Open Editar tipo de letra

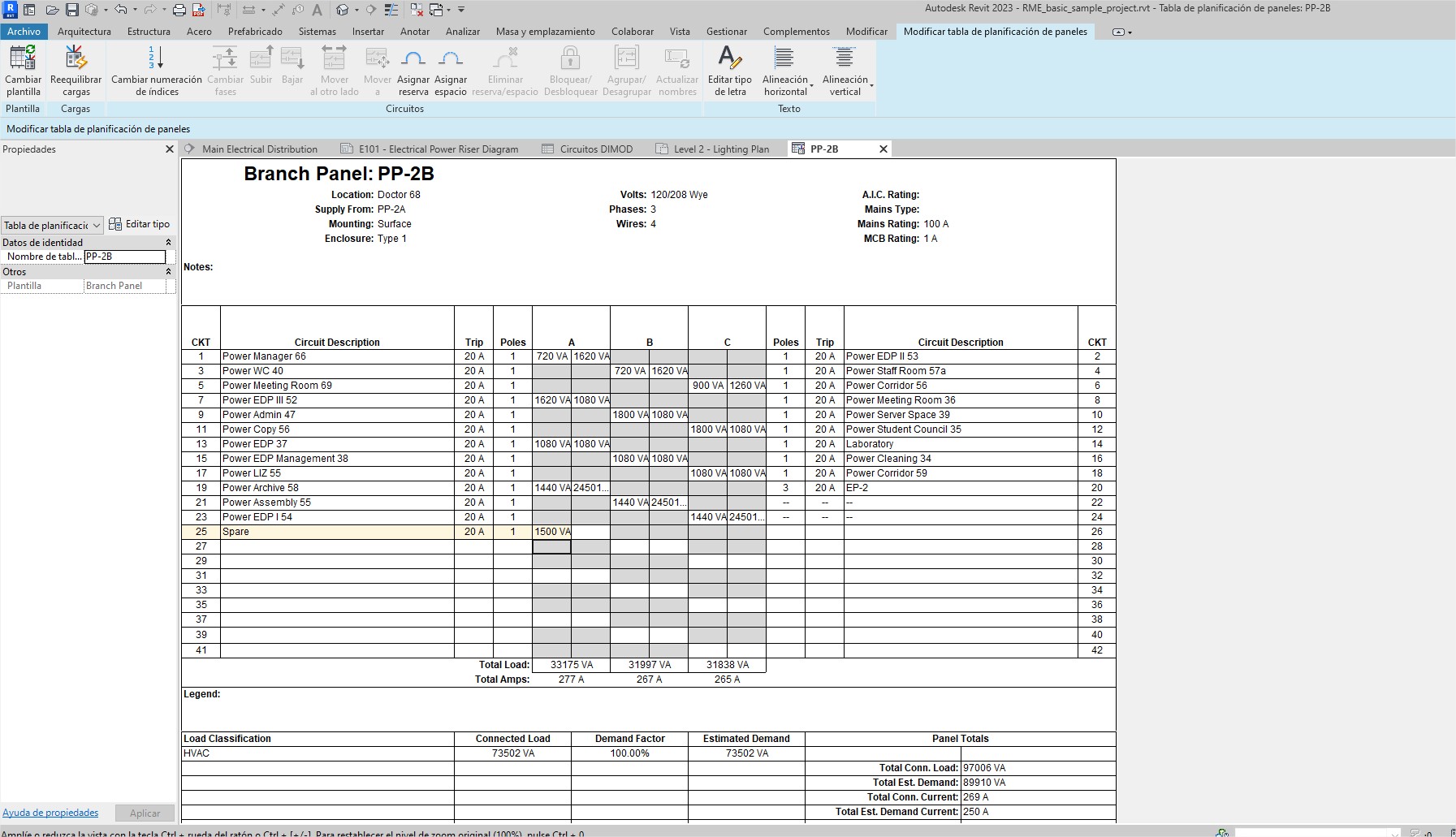tap(730, 71)
